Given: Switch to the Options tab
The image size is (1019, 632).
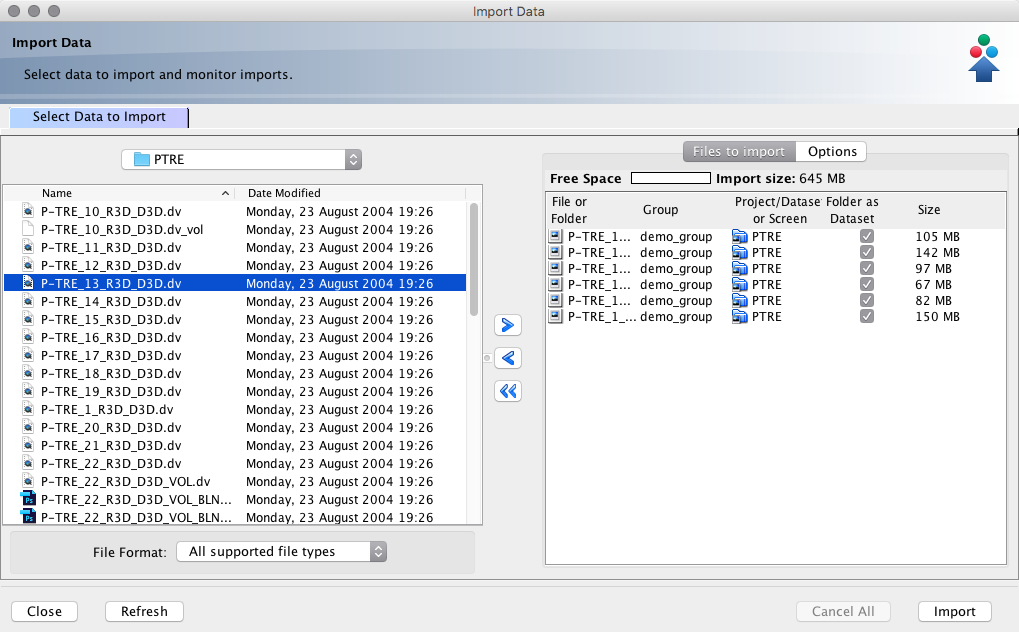Looking at the screenshot, I should pyautogui.click(x=832, y=151).
